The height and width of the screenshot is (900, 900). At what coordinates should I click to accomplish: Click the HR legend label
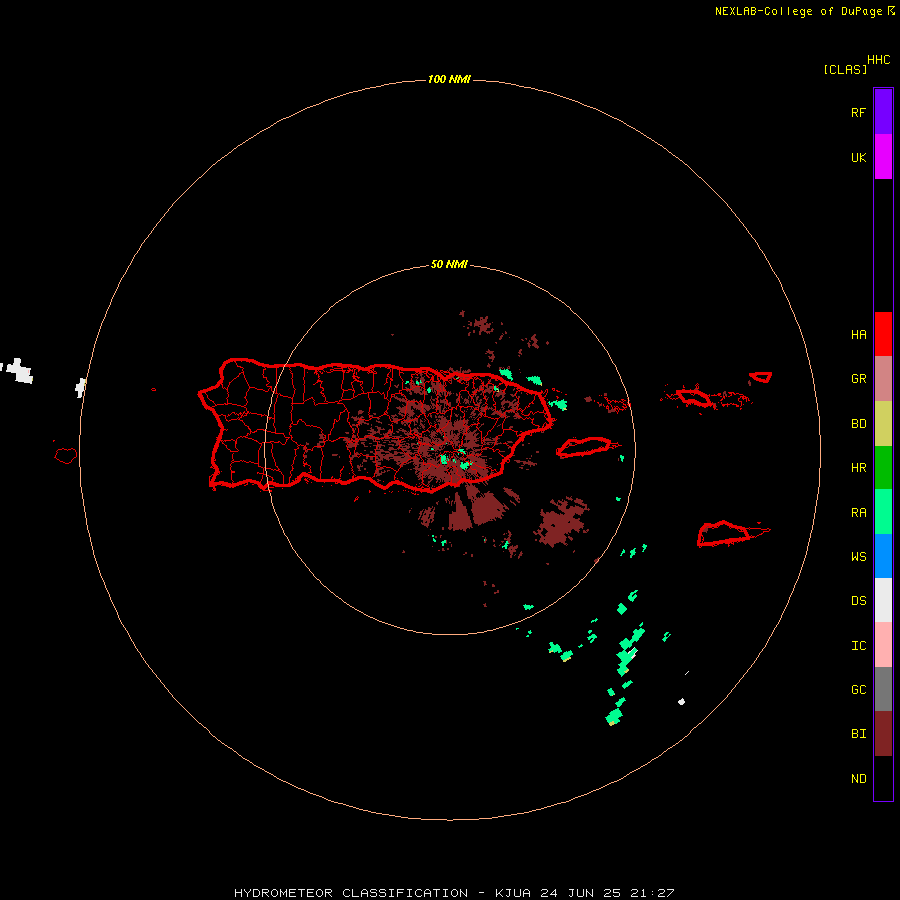[x=858, y=468]
